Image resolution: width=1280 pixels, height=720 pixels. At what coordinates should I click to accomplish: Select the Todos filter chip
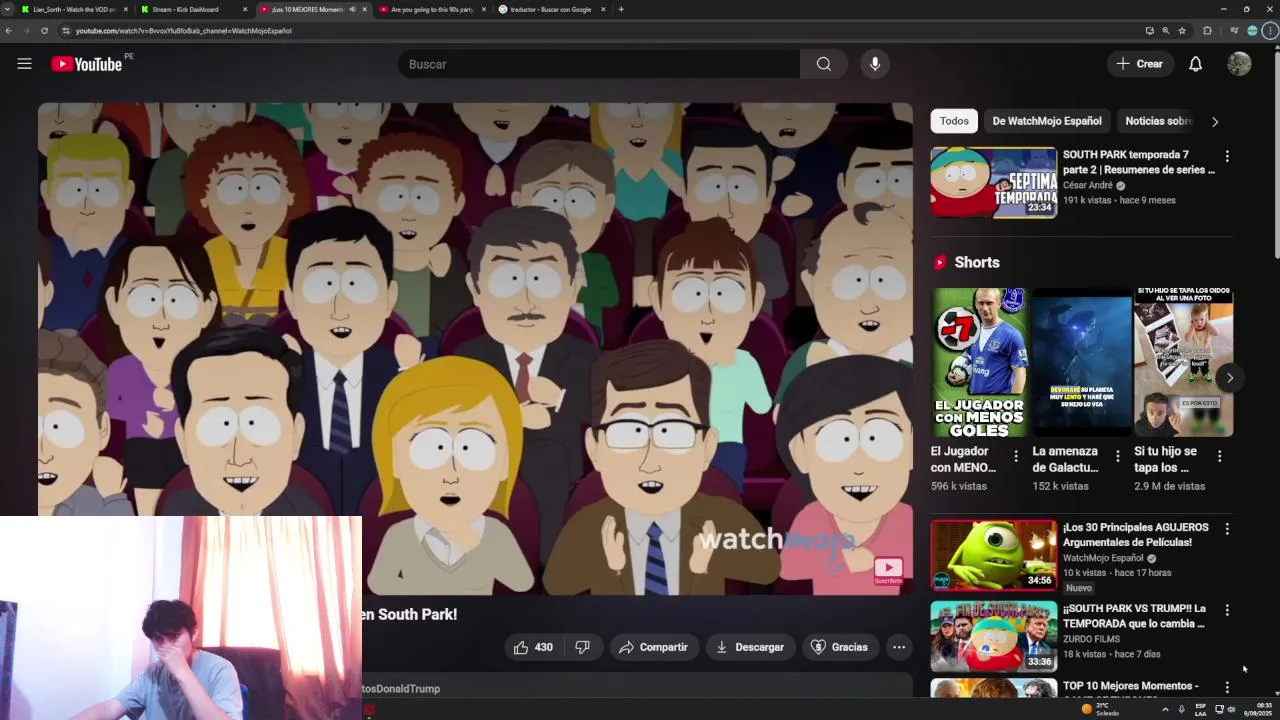click(x=954, y=121)
